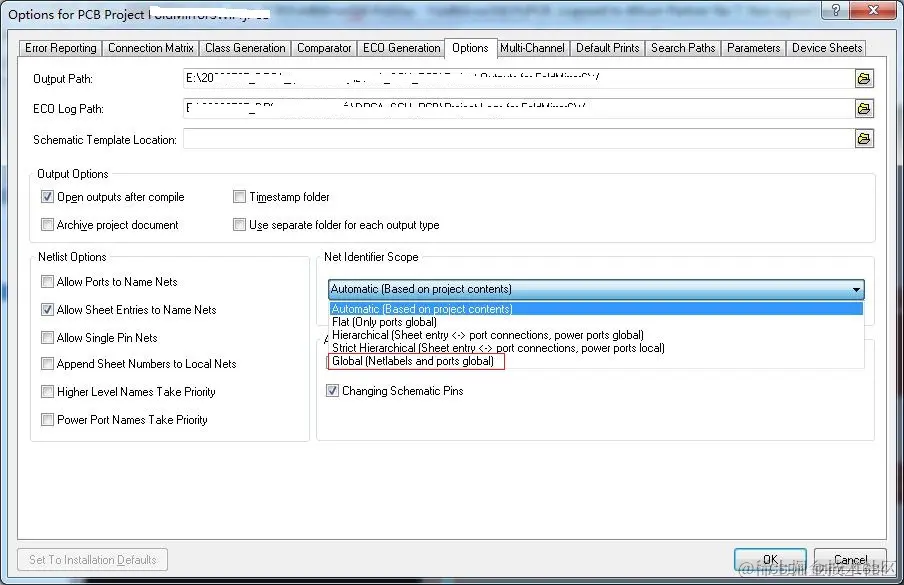904x585 pixels.
Task: Go to the Search Paths tab
Action: point(683,48)
